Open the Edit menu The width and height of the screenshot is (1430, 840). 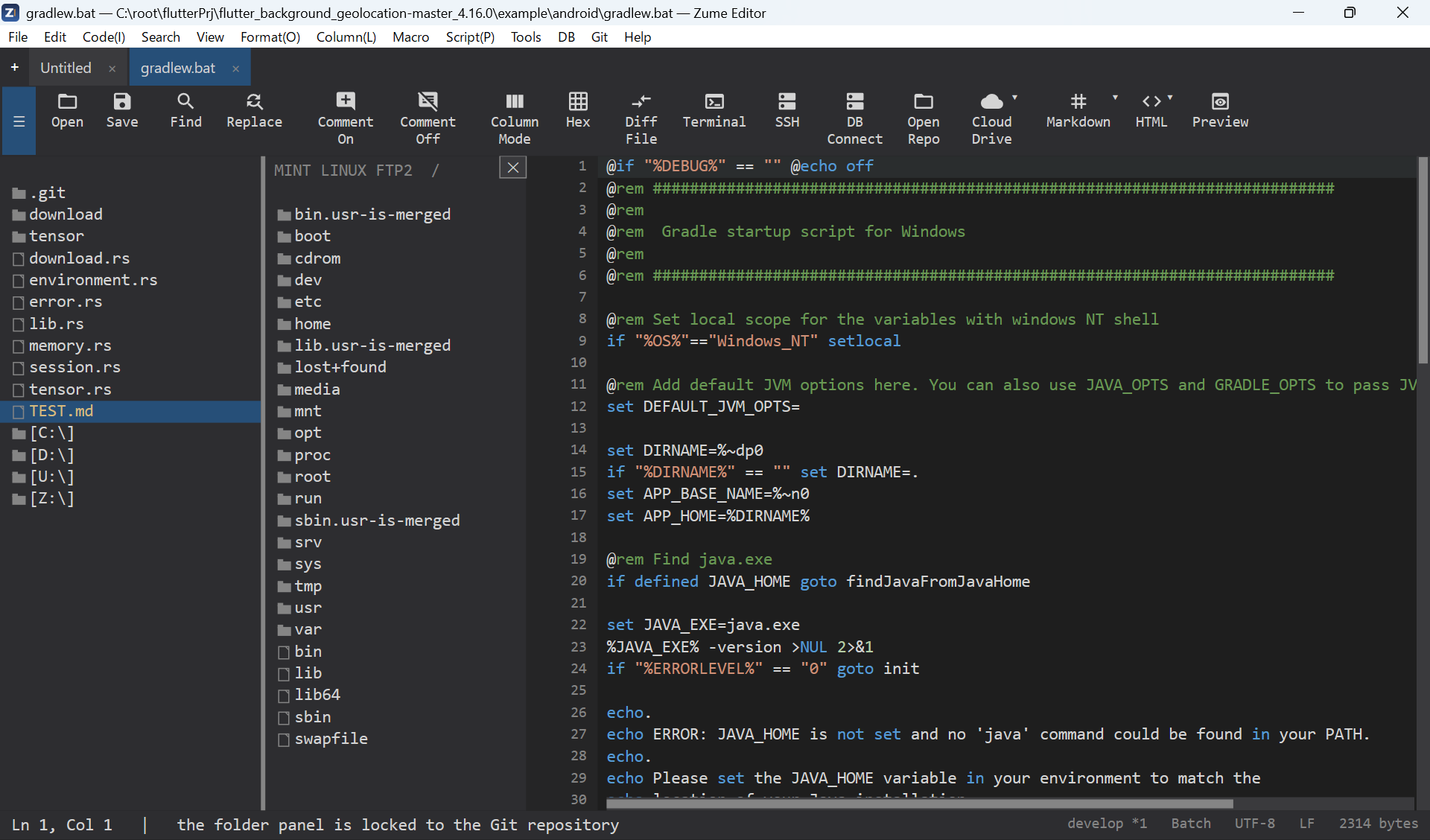[x=55, y=37]
